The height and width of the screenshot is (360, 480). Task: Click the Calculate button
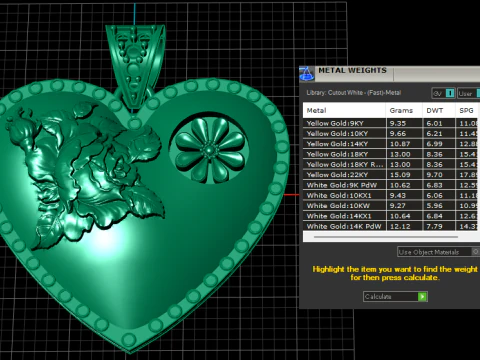click(395, 296)
